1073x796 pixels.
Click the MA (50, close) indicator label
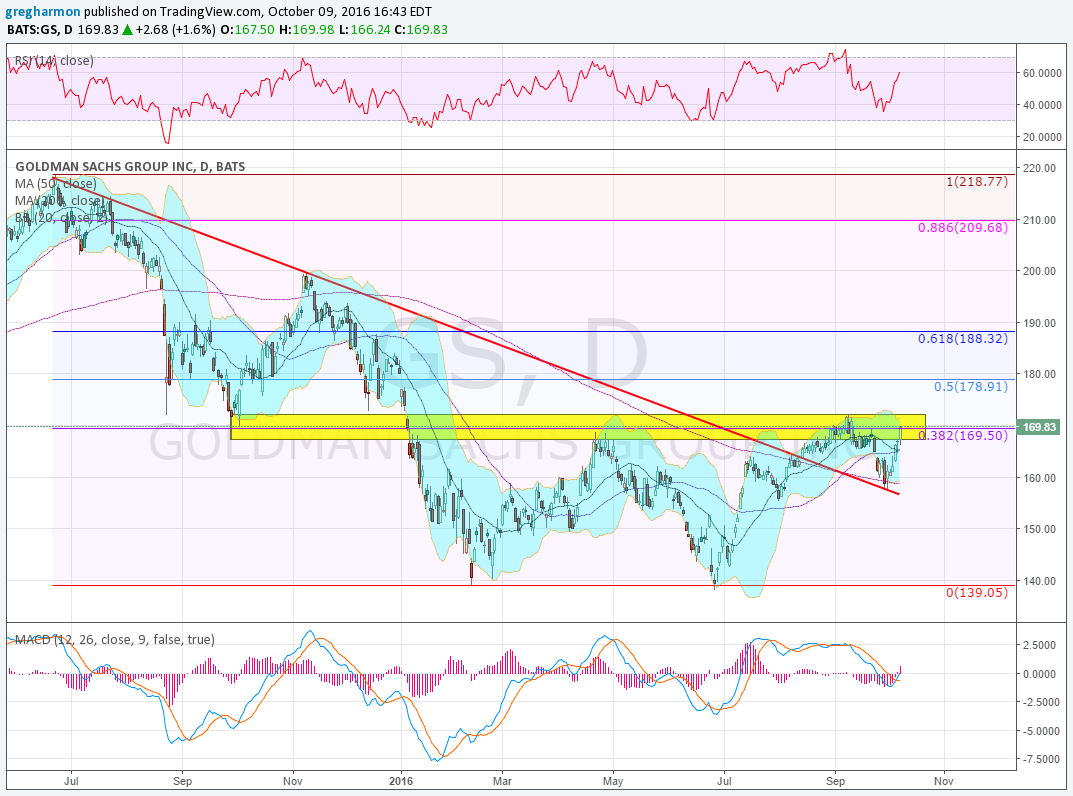click(x=55, y=183)
